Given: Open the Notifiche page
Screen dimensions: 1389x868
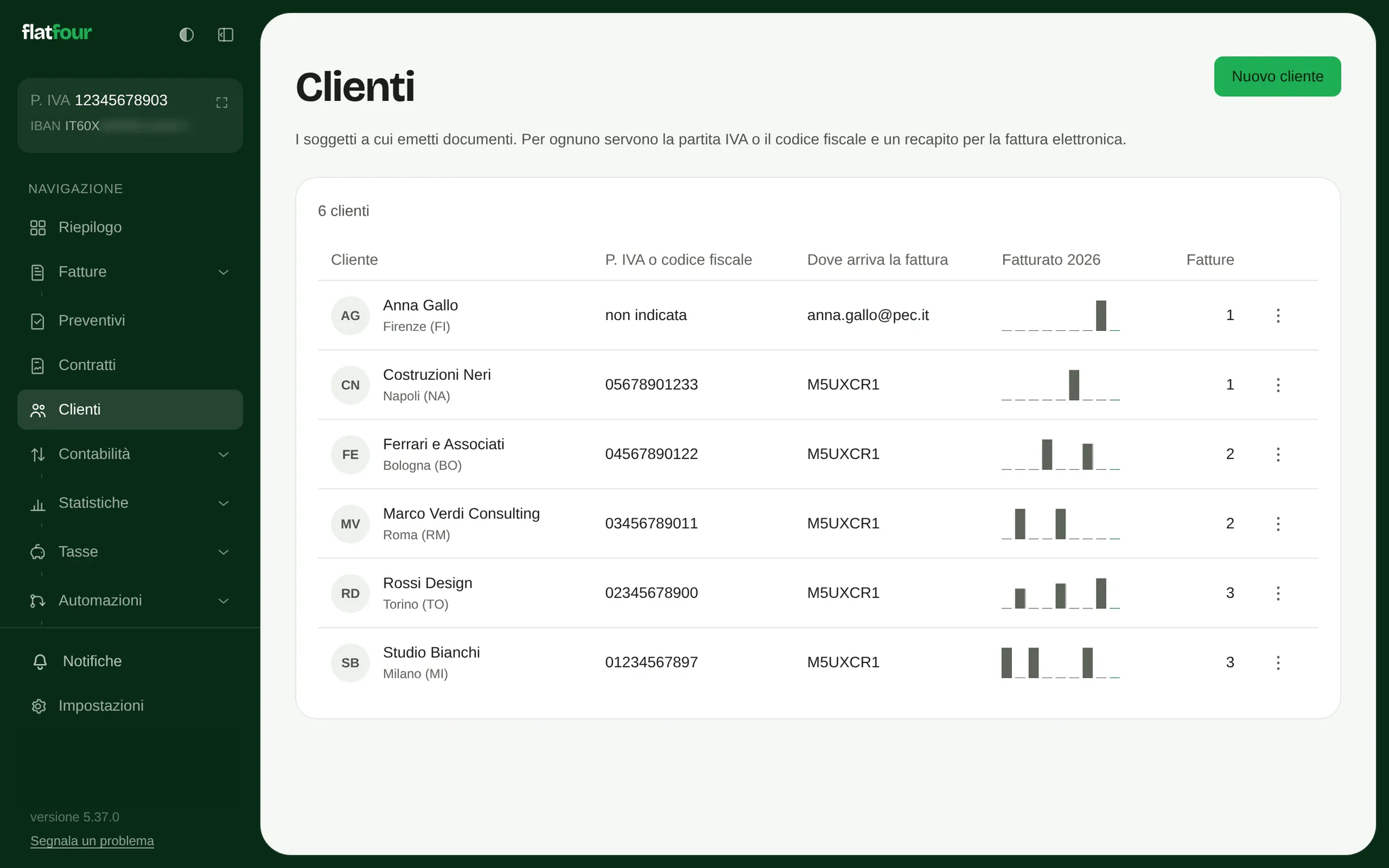Looking at the screenshot, I should click(130, 661).
